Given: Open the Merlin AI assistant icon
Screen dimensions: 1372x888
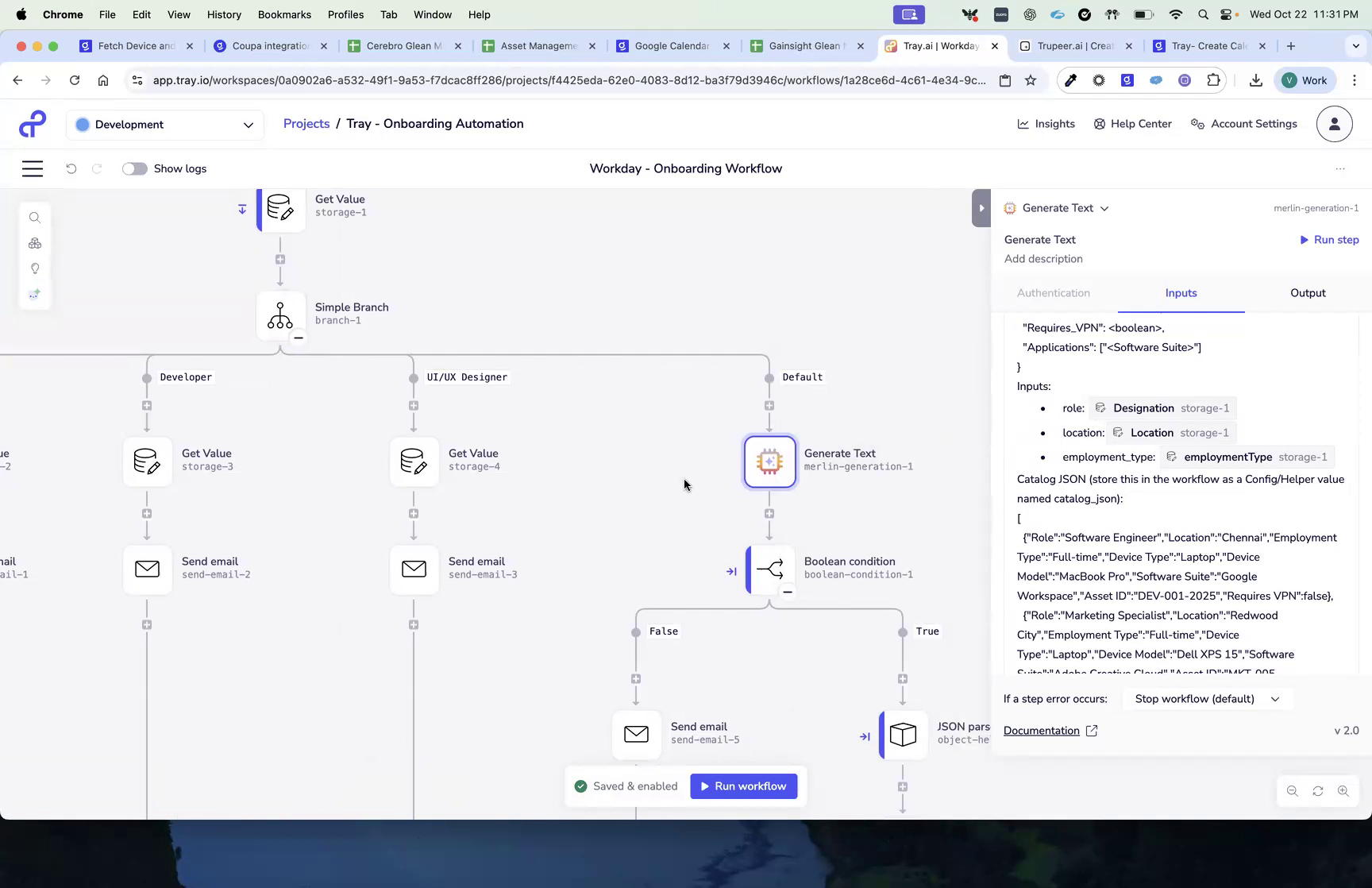Looking at the screenshot, I should pyautogui.click(x=35, y=294).
